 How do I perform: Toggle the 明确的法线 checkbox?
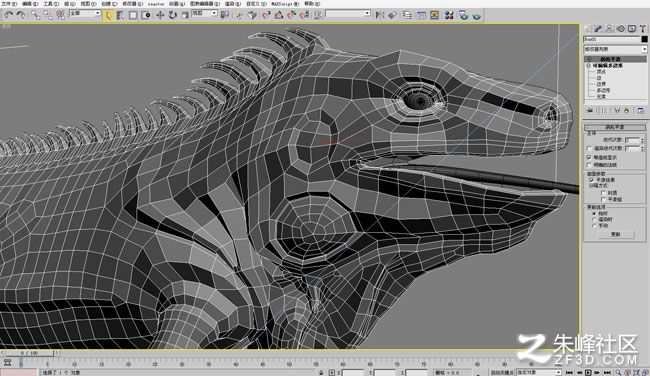pos(589,165)
